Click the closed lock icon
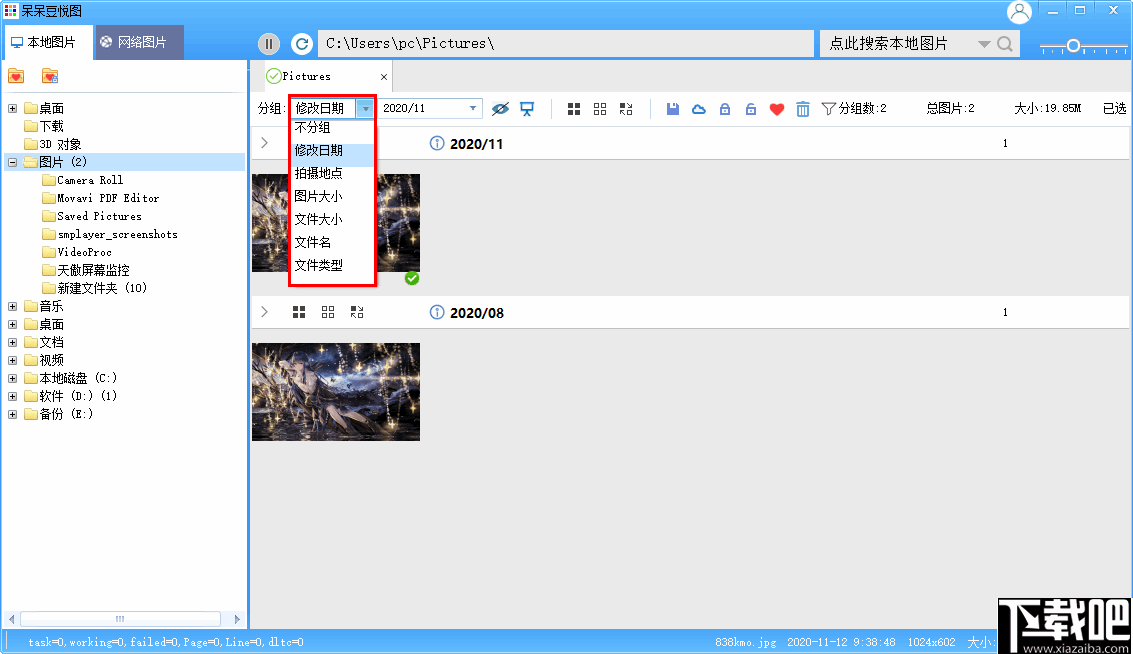1133x654 pixels. 725,109
